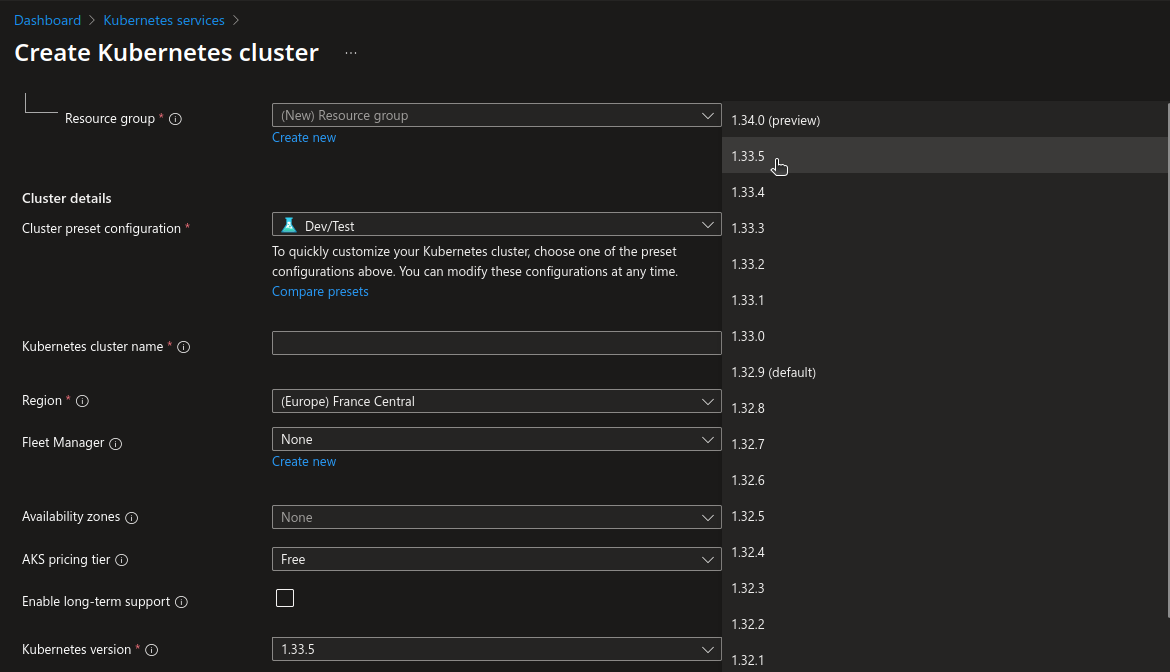1170x672 pixels.
Task: Go to Kubernetes services breadcrumb
Action: [x=164, y=20]
